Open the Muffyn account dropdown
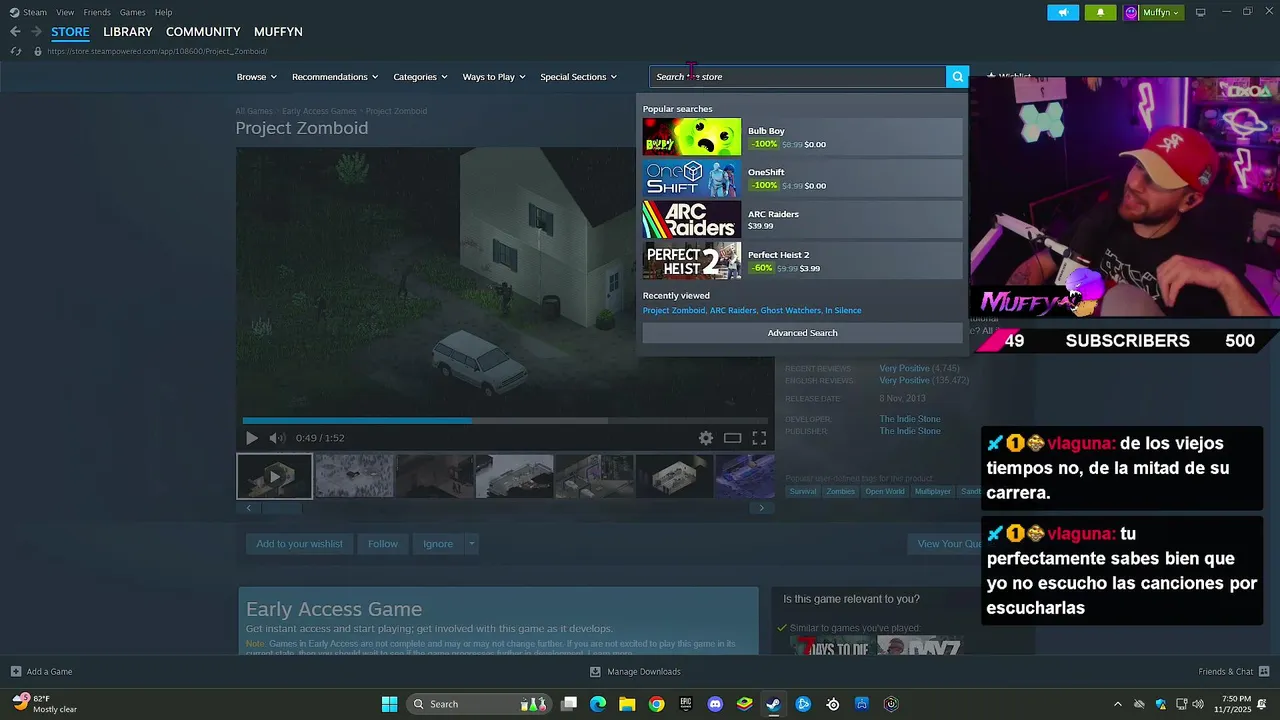 pyautogui.click(x=1154, y=12)
